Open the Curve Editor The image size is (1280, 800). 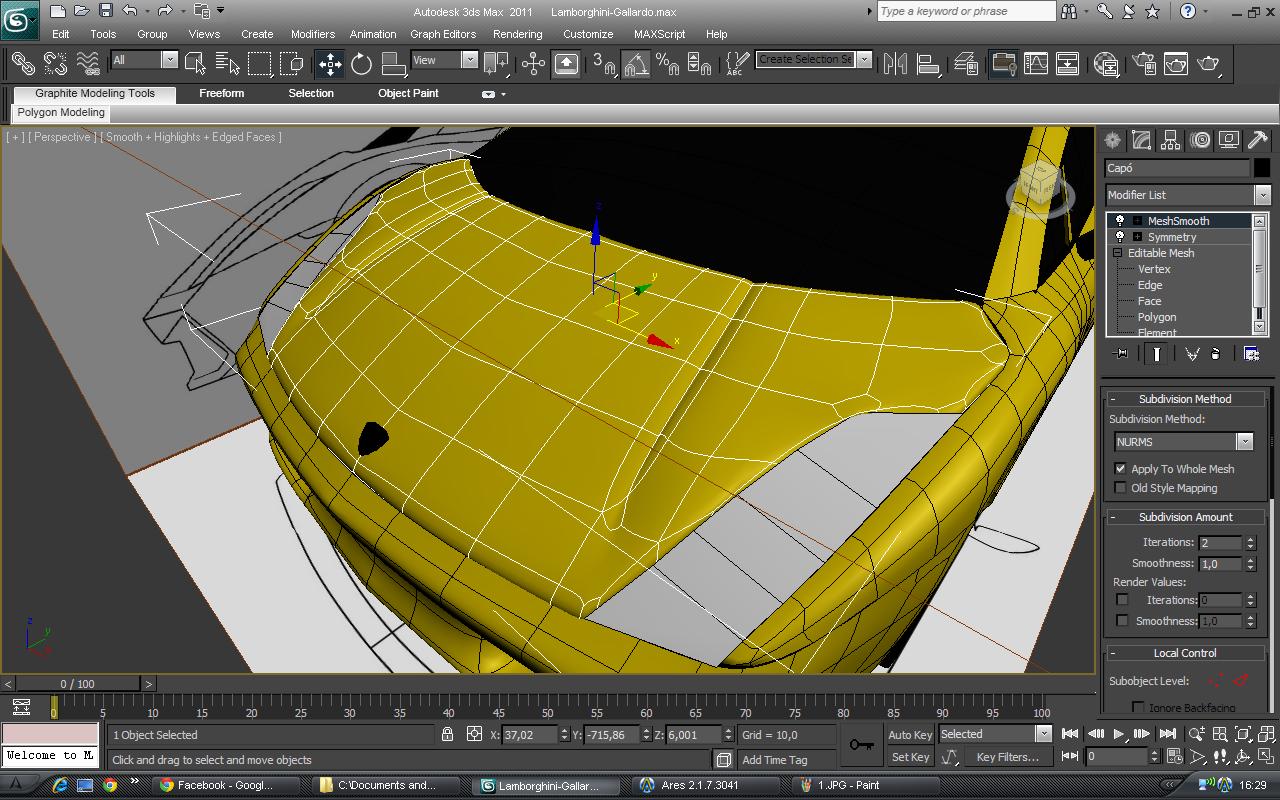point(1035,64)
